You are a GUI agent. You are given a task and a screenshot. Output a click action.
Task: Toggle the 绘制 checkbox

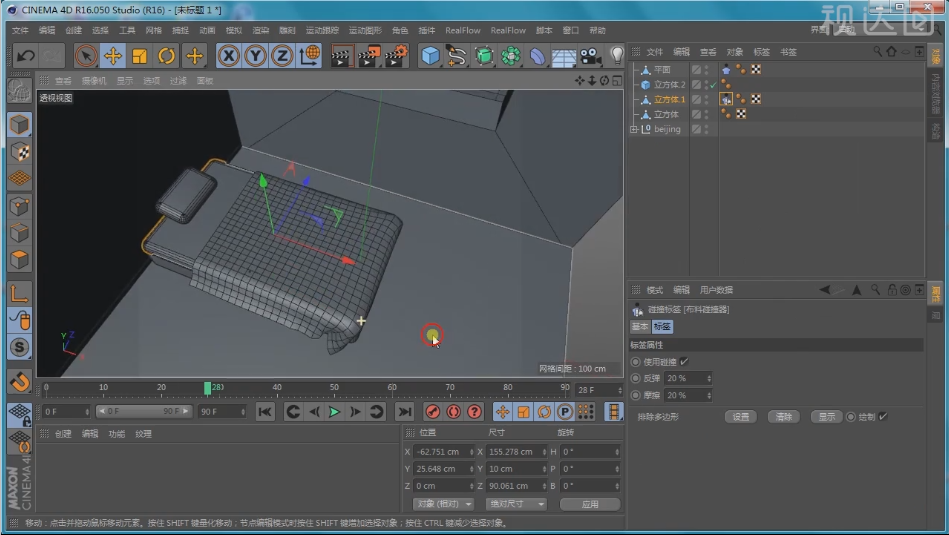click(883, 416)
